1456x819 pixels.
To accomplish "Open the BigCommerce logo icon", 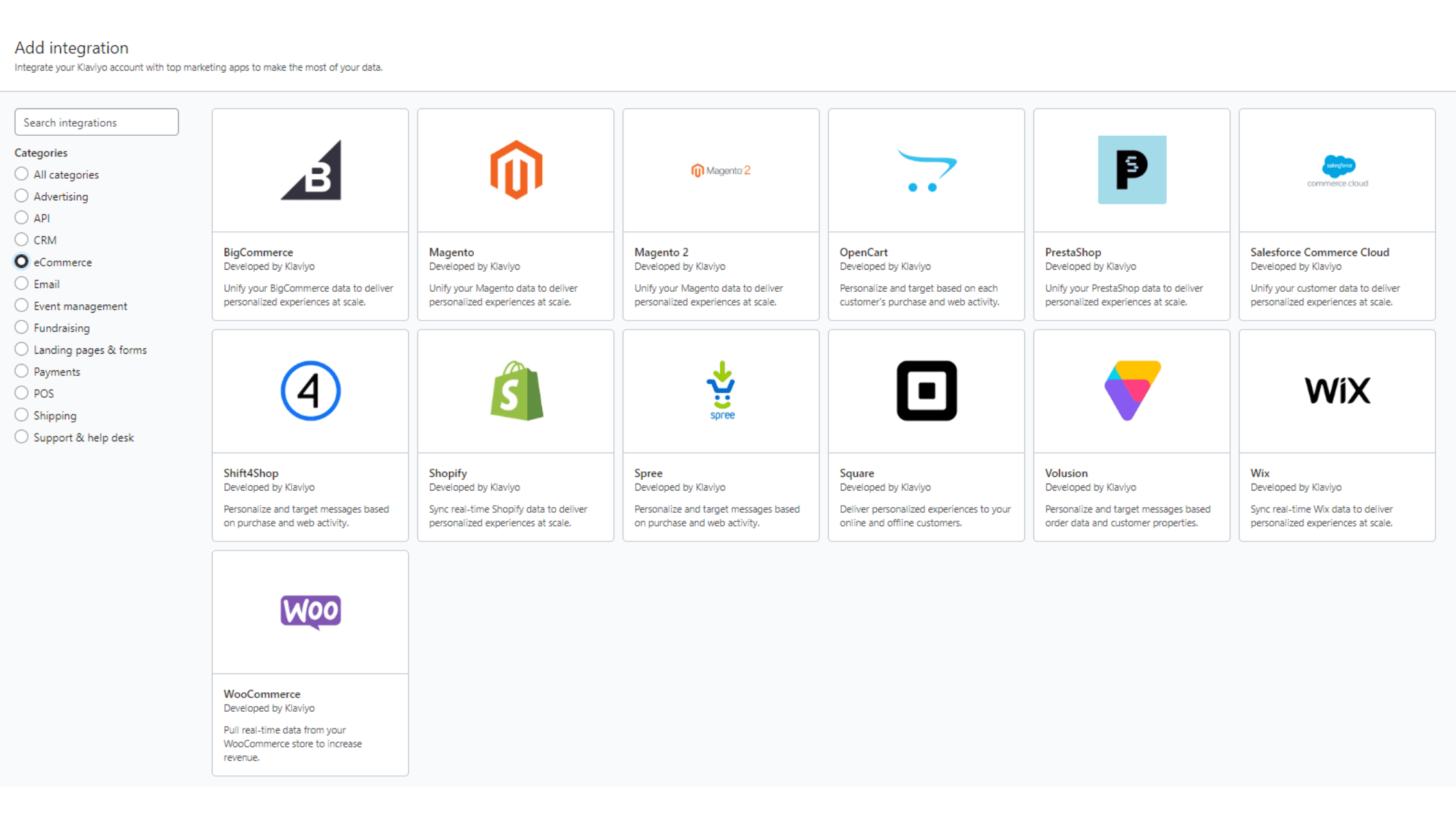I will pos(311,170).
